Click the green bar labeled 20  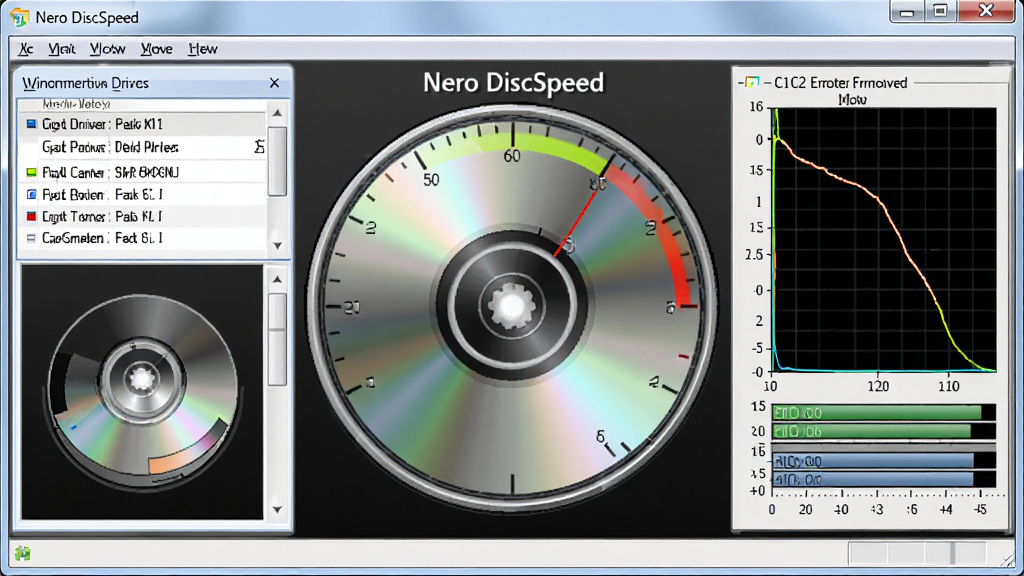point(871,431)
